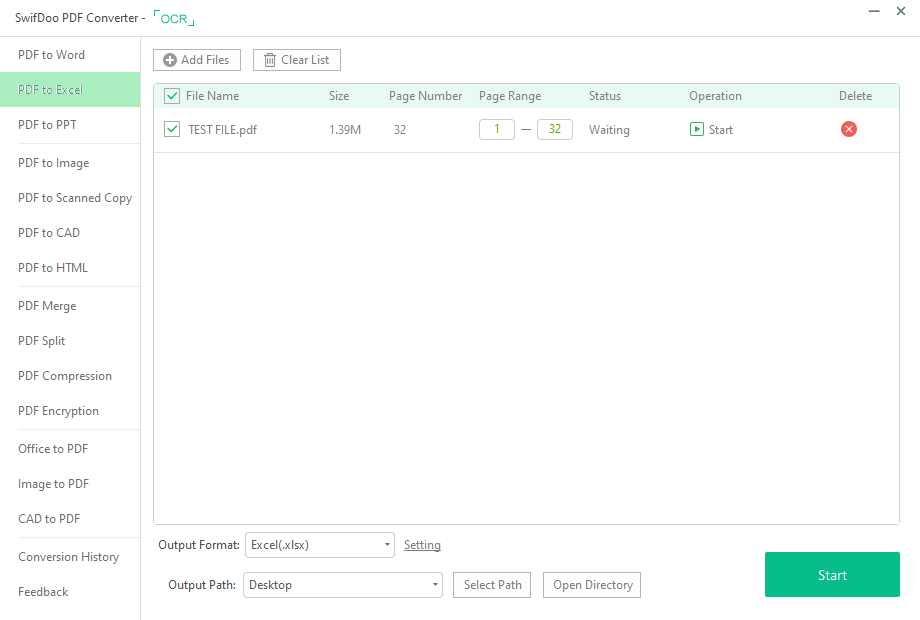This screenshot has height=620, width=920.
Task: Close the SwifDoo PDF Converter window
Action: pyautogui.click(x=901, y=11)
